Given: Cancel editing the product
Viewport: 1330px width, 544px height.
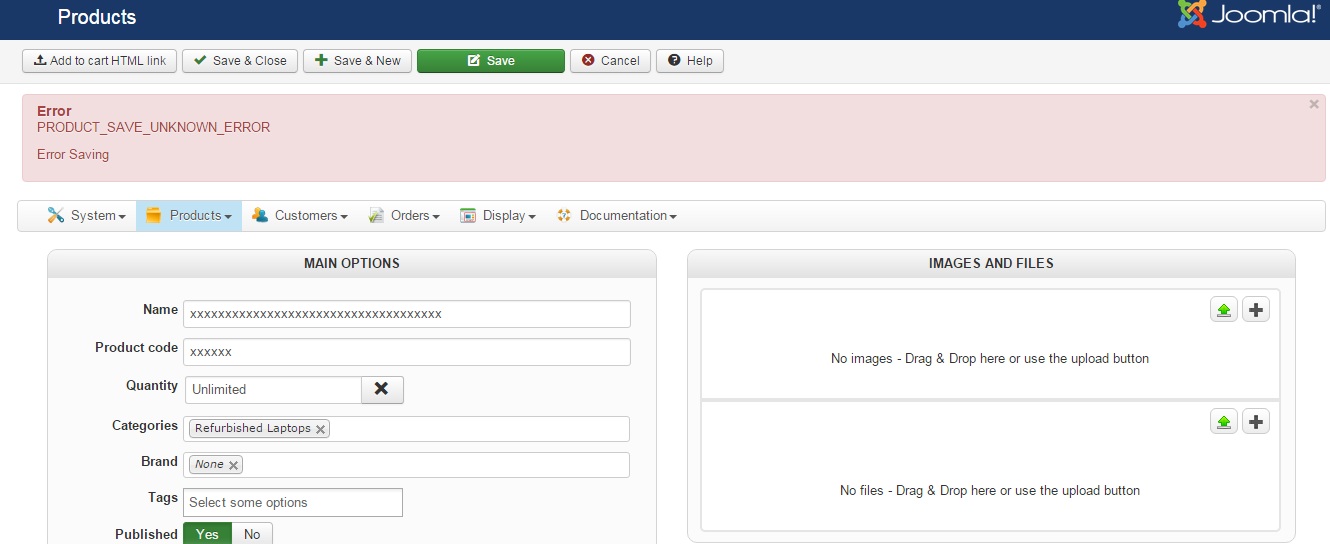Looking at the screenshot, I should pyautogui.click(x=610, y=61).
